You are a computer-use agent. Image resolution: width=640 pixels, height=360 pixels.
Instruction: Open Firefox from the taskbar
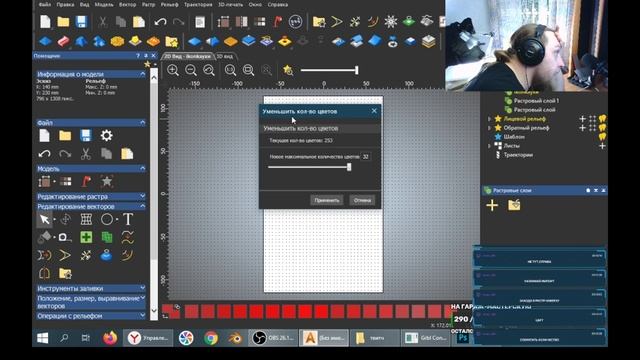click(x=110, y=338)
